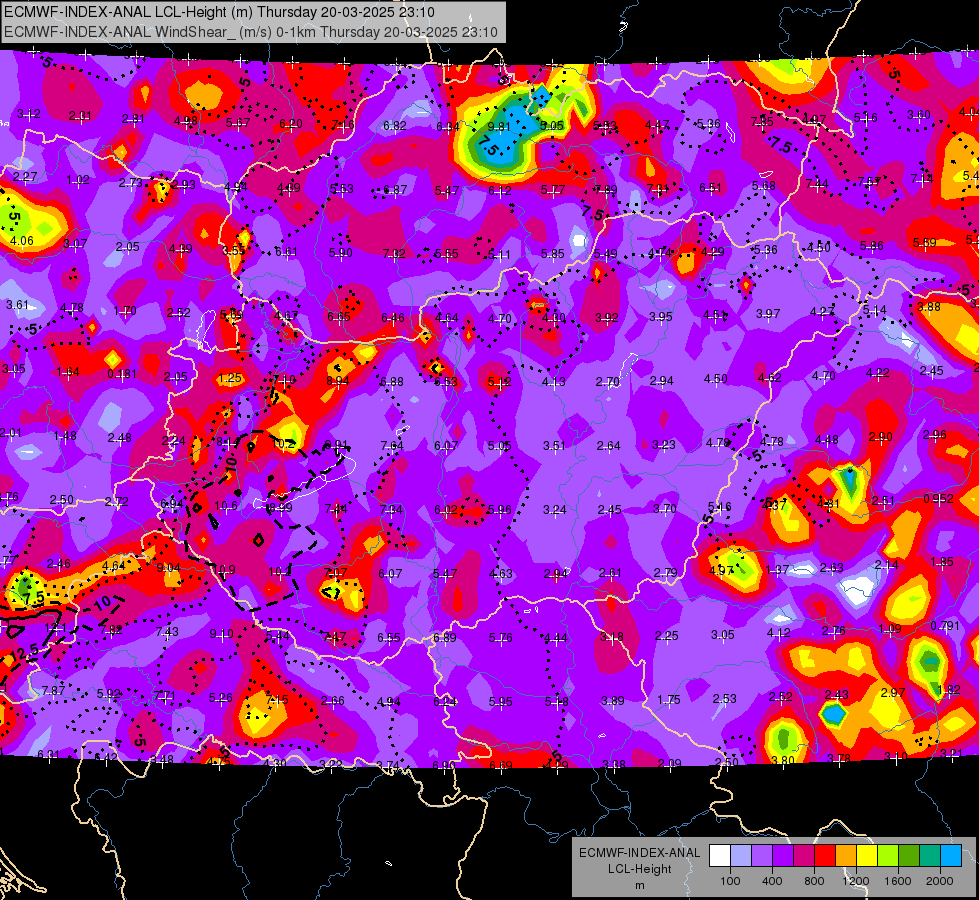Click the 3.51 wind shear value
The height and width of the screenshot is (900, 979).
click(x=554, y=445)
